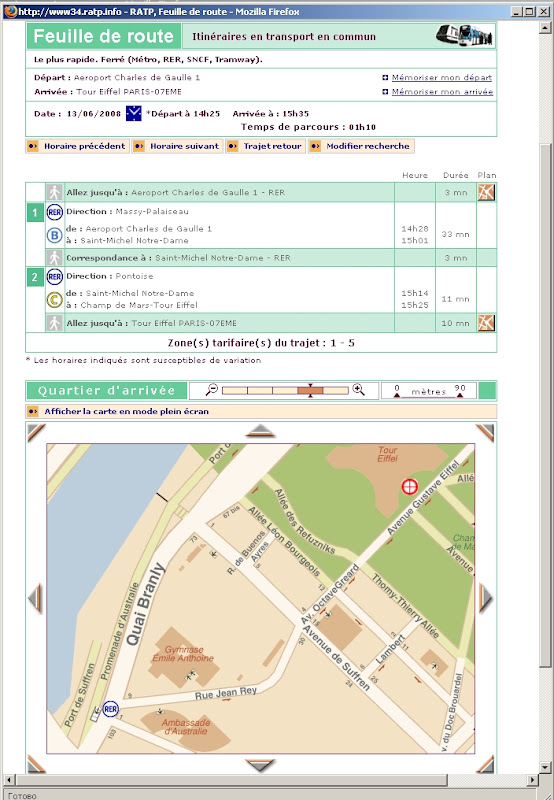
Task: Select the last segment of the zoom slider
Action: 336,390
